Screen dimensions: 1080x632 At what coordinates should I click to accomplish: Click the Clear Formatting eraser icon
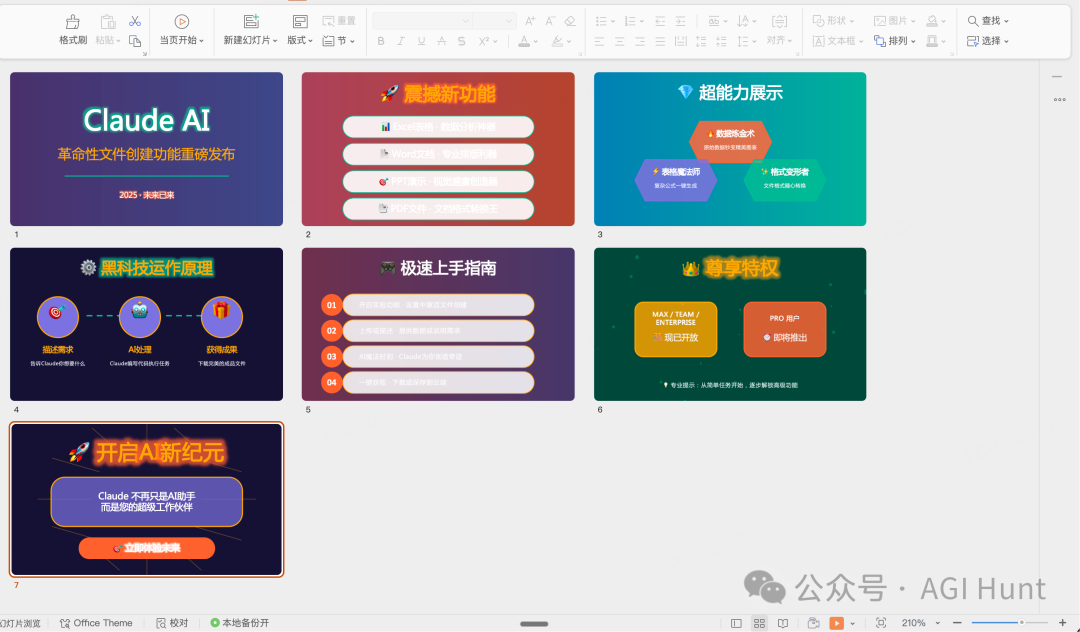click(x=570, y=21)
